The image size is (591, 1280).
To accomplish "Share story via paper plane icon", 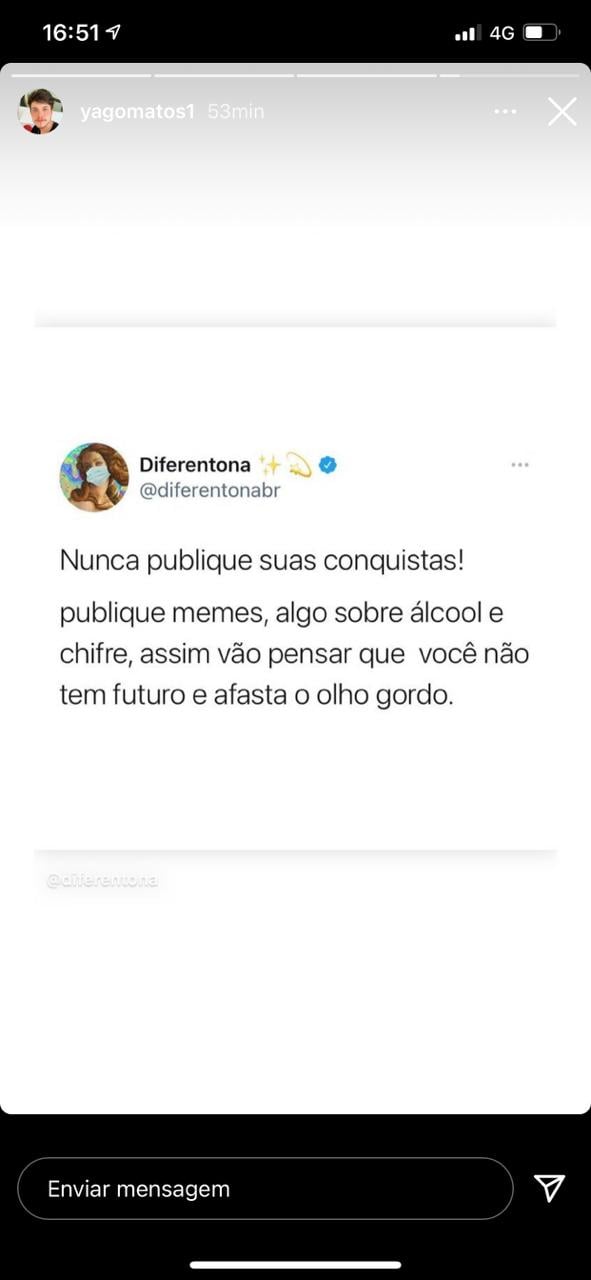I will pyautogui.click(x=549, y=1188).
